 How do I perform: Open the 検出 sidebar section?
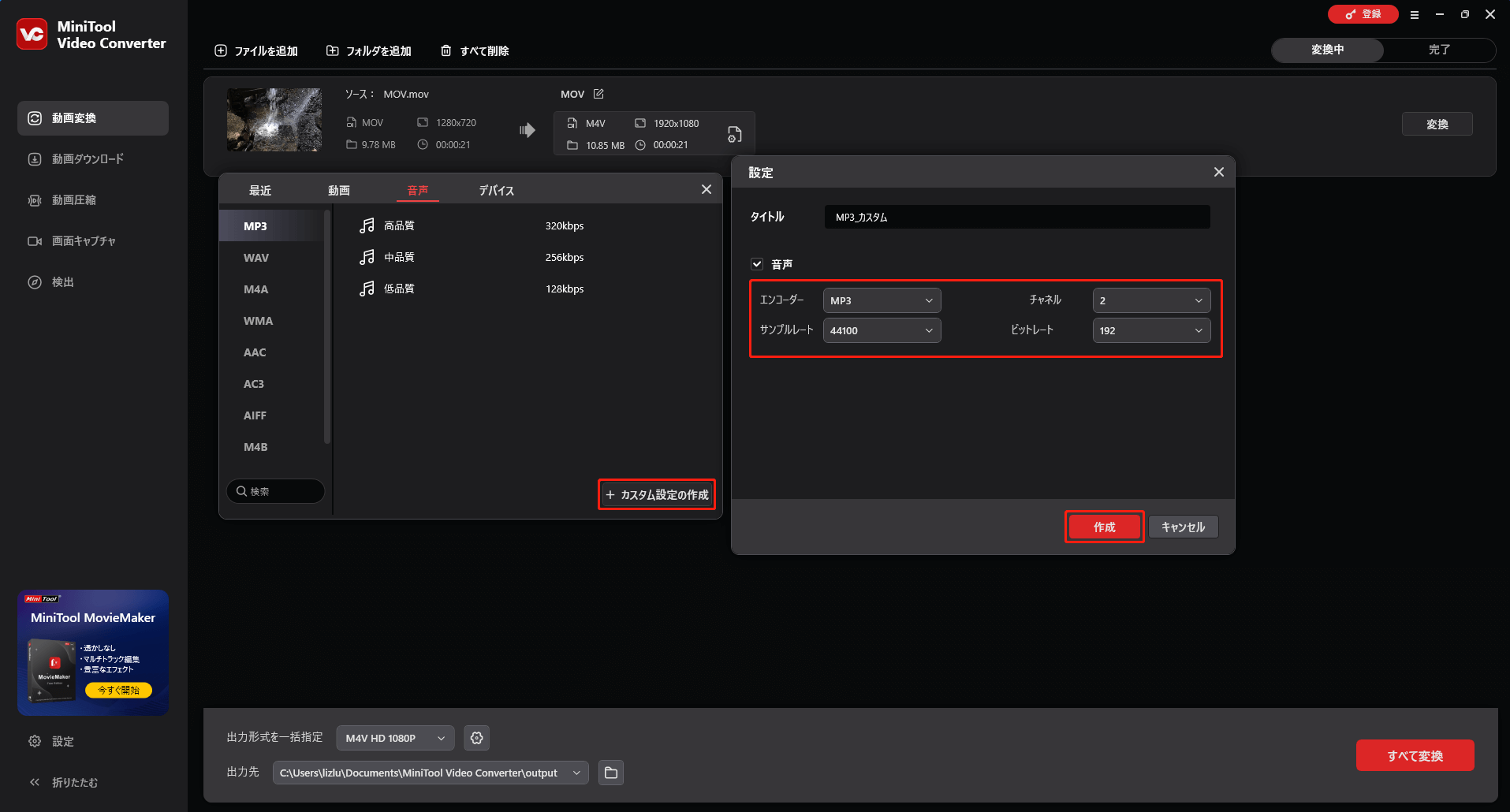coord(93,282)
